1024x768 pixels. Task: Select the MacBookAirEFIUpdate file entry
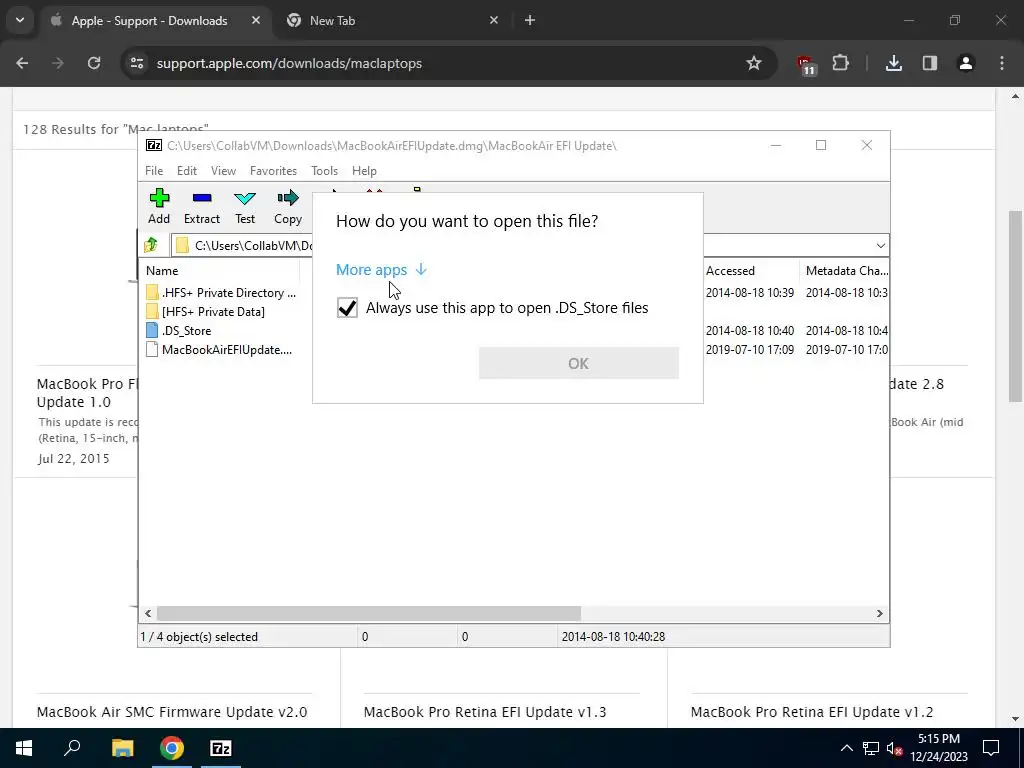pos(219,349)
